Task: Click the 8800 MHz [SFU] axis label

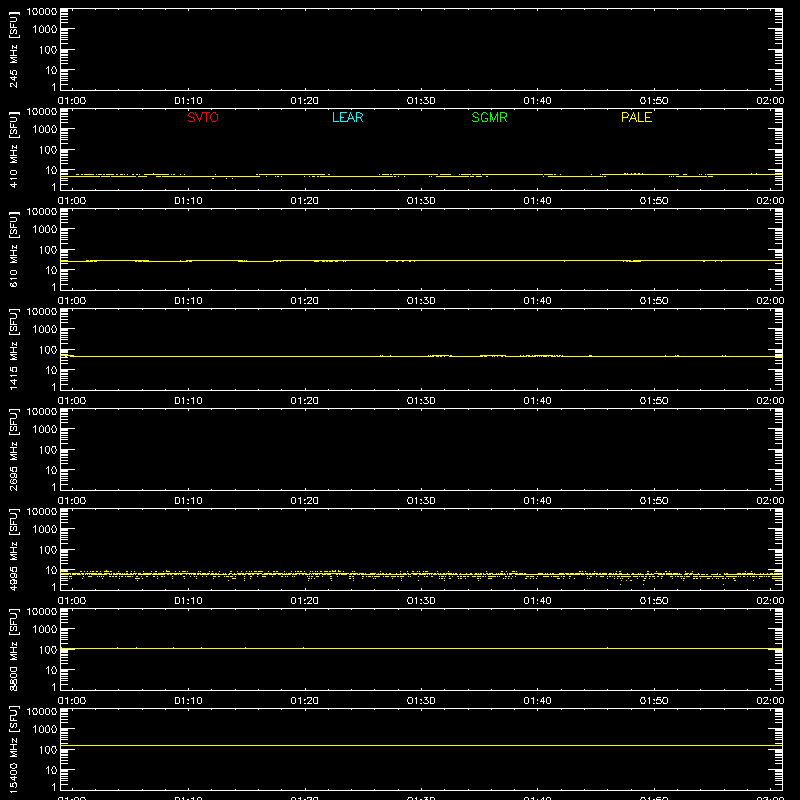Action: coord(13,649)
